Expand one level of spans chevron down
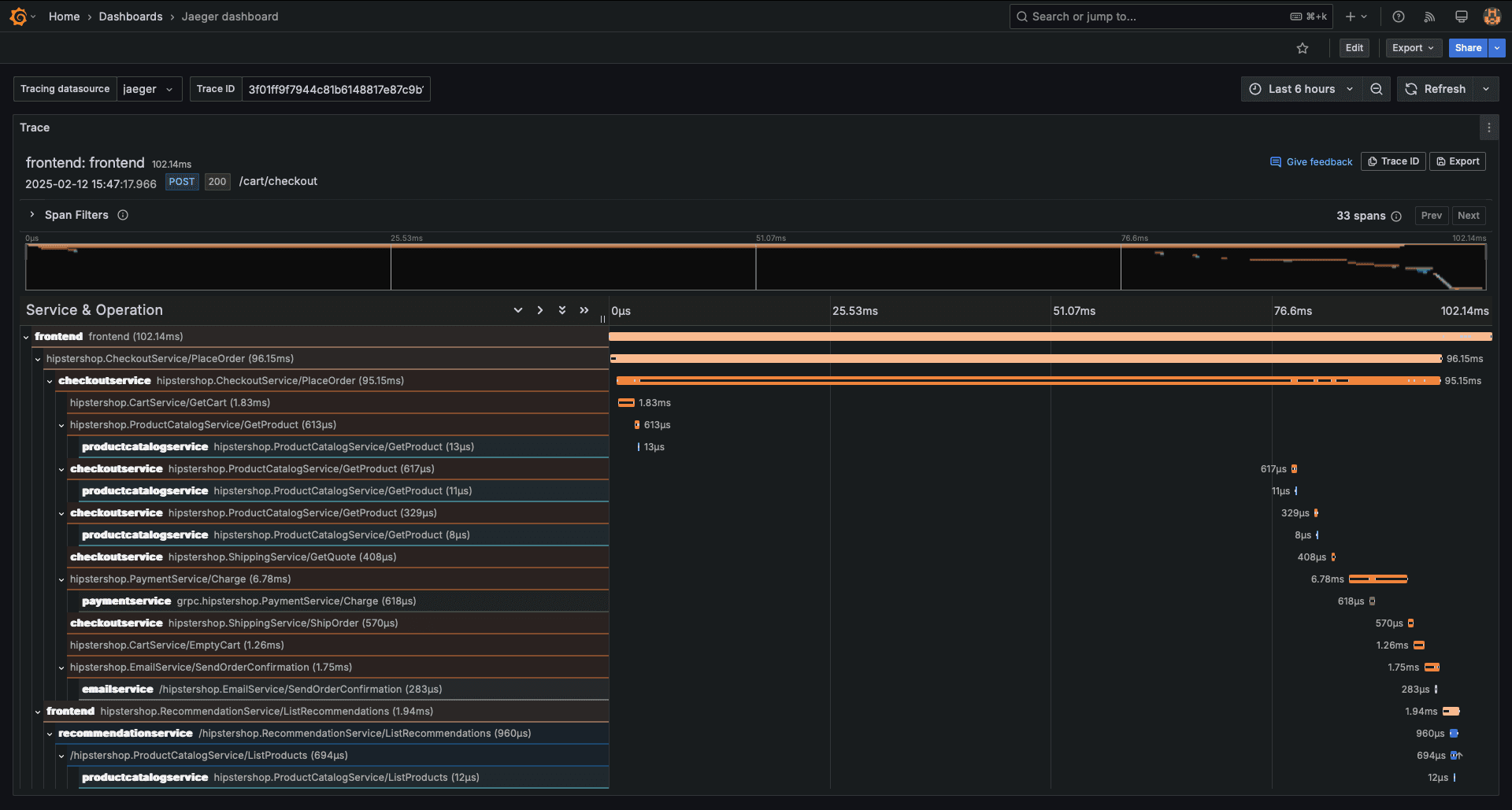 click(x=518, y=310)
